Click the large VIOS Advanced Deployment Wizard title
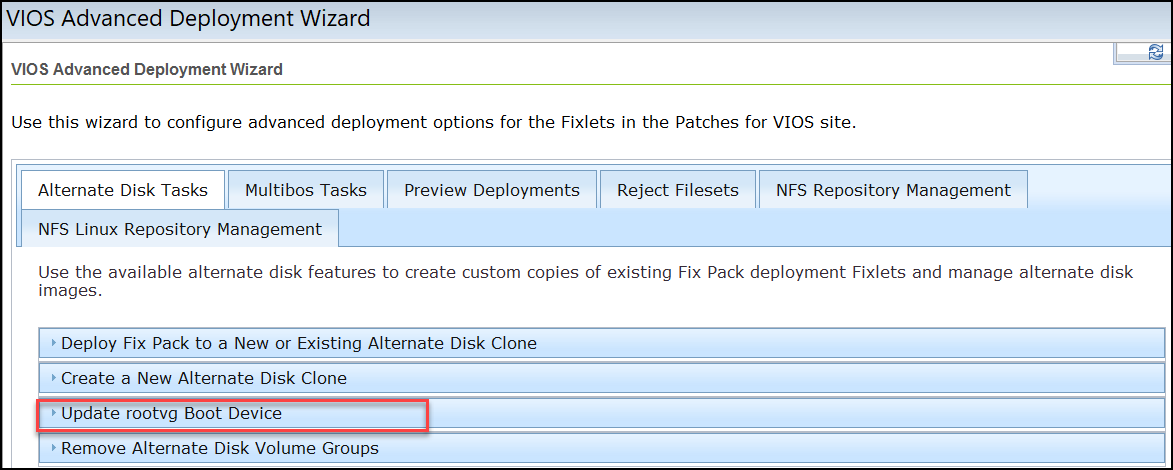 tap(189, 18)
